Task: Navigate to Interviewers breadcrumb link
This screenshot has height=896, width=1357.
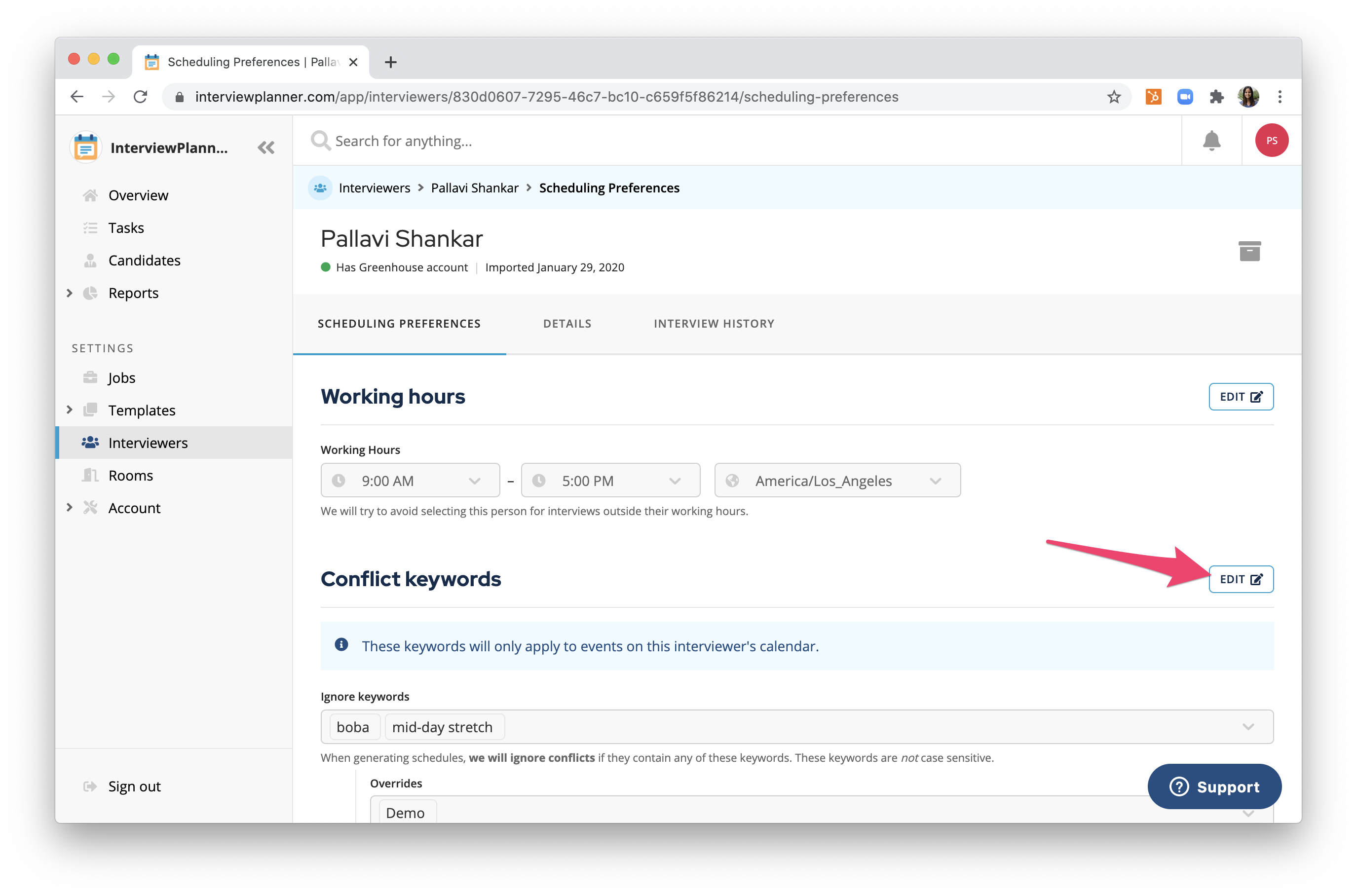Action: [x=374, y=188]
